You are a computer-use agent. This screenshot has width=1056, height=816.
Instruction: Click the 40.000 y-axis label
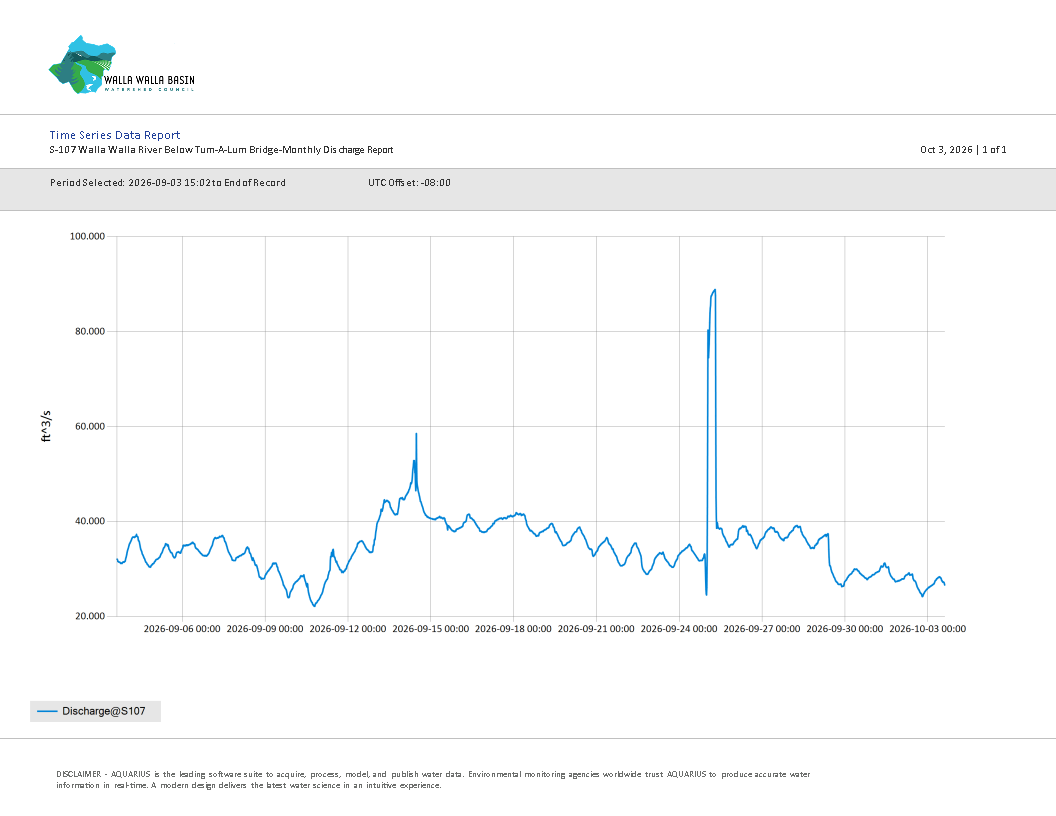point(90,521)
